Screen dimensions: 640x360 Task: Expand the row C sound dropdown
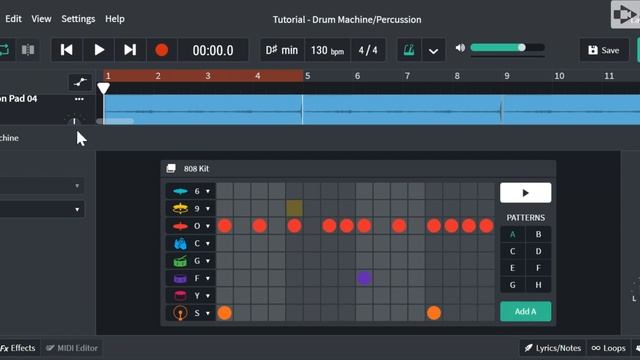click(208, 244)
